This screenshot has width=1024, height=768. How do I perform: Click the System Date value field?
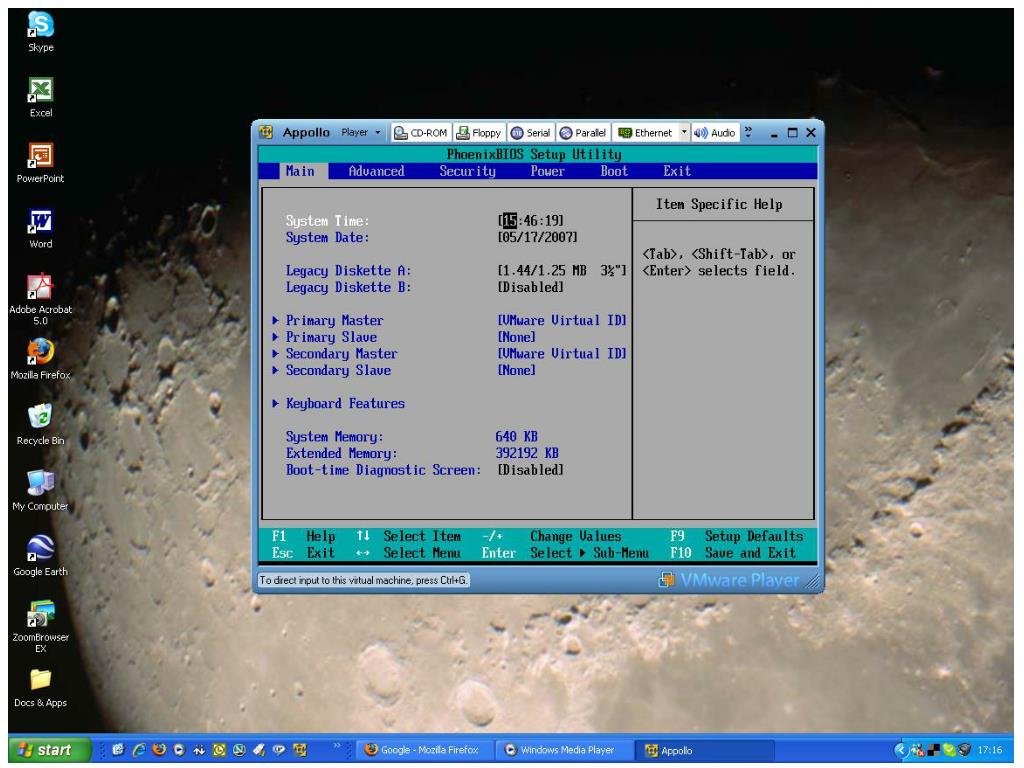(537, 238)
